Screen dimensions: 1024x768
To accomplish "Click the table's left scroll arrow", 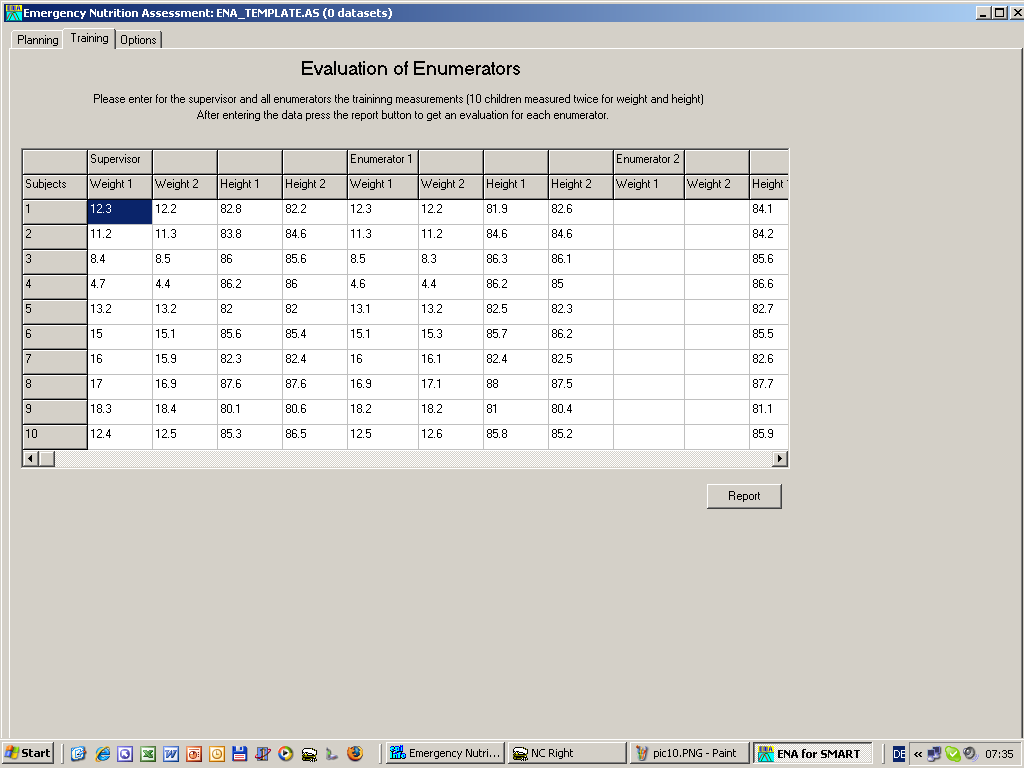I will coord(30,458).
